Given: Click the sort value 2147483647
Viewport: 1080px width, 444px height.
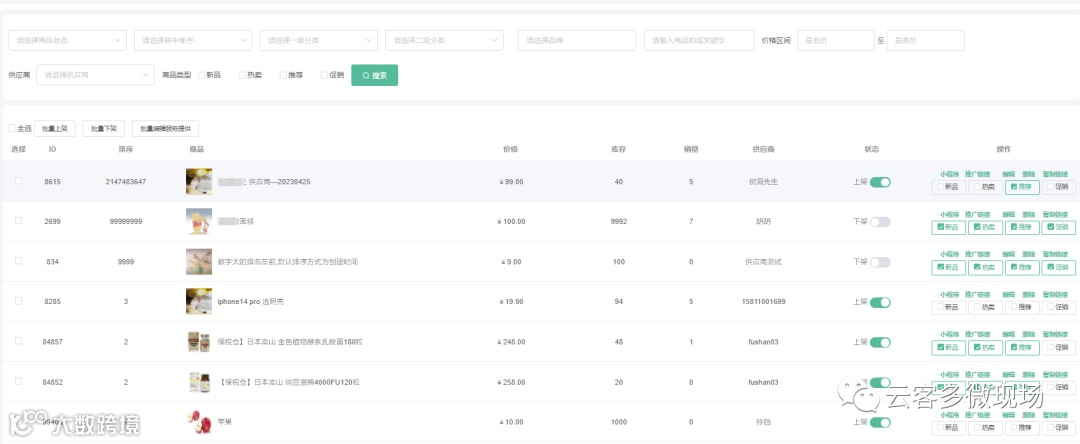Looking at the screenshot, I should [x=125, y=182].
